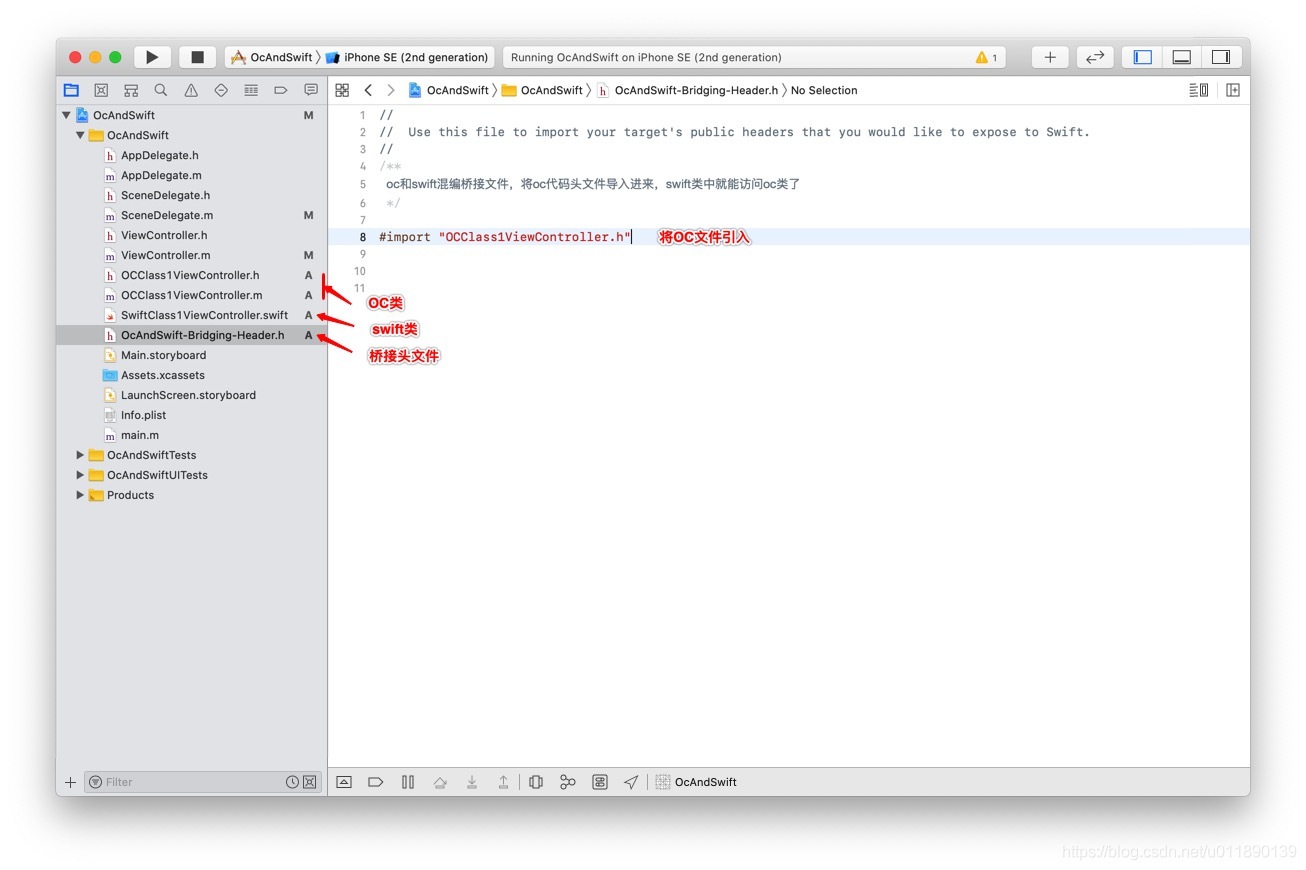Viewport: 1306px width, 870px height.
Task: Toggle the left Navigator panel
Action: pos(1143,57)
